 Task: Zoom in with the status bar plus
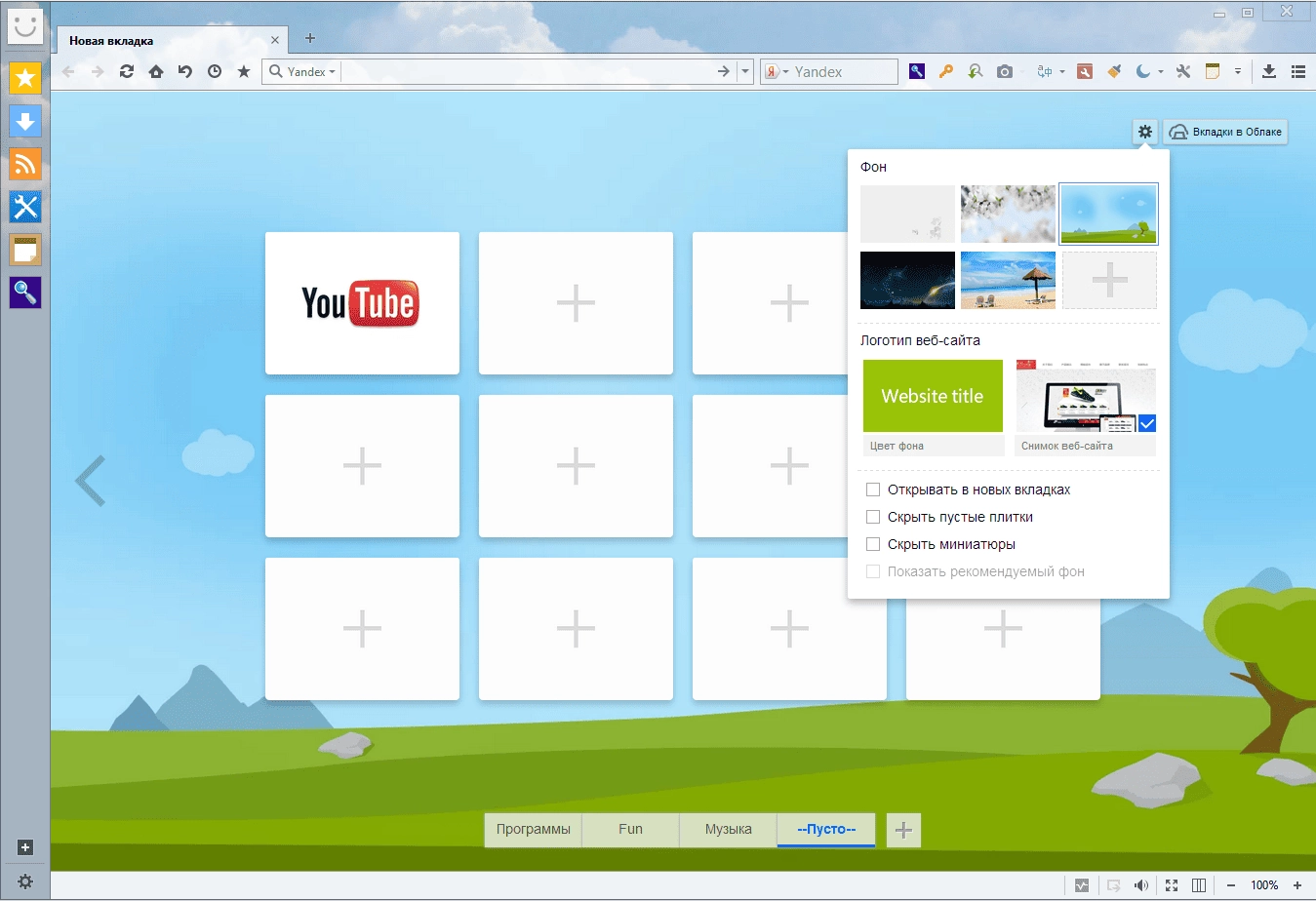point(1297,885)
